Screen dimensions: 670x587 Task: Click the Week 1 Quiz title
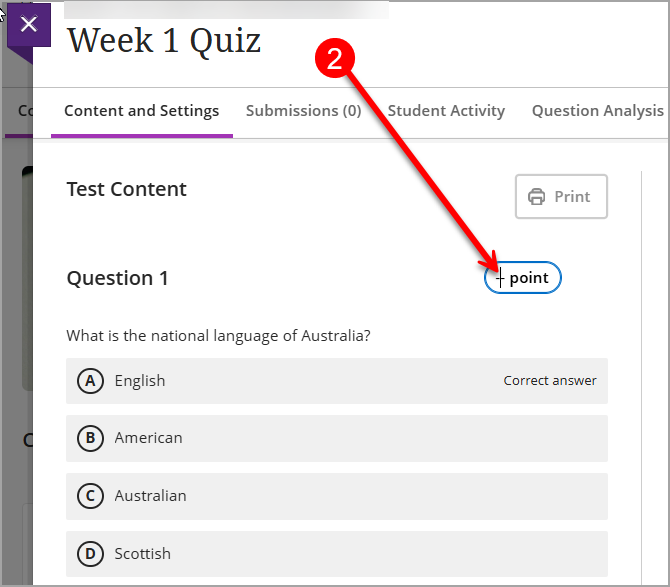pyautogui.click(x=164, y=41)
